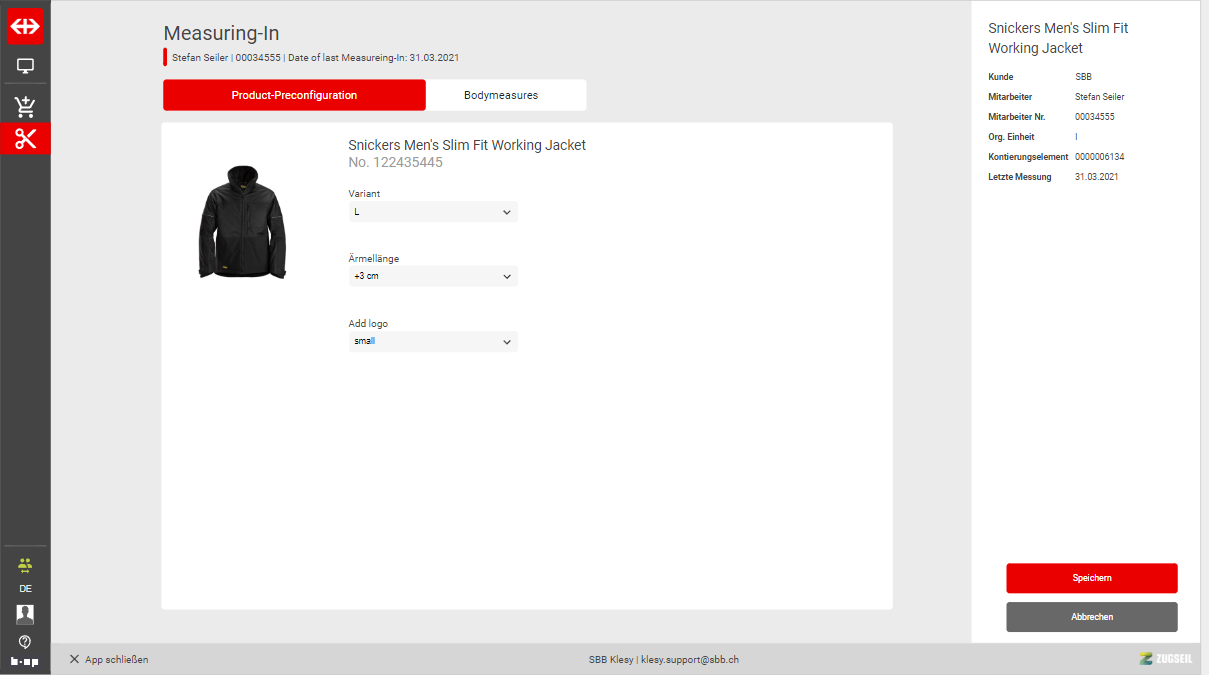
Task: Select the Product-Preconfiguration tab
Action: (x=294, y=95)
